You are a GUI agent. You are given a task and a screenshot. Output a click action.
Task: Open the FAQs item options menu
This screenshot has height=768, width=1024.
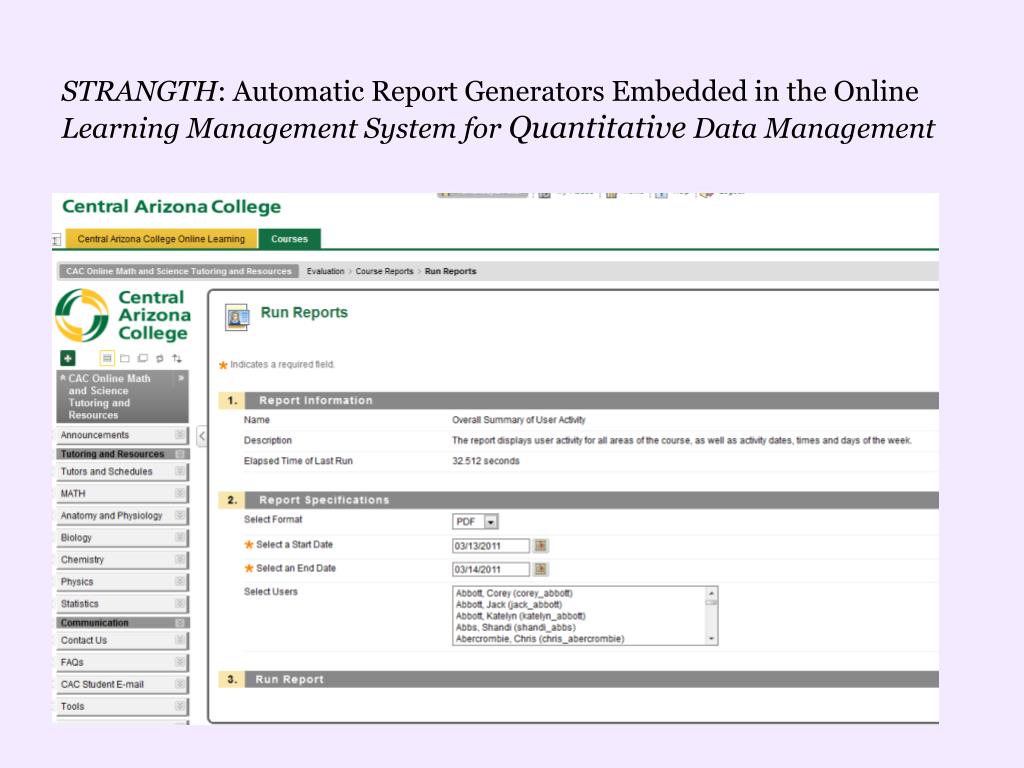(180, 662)
